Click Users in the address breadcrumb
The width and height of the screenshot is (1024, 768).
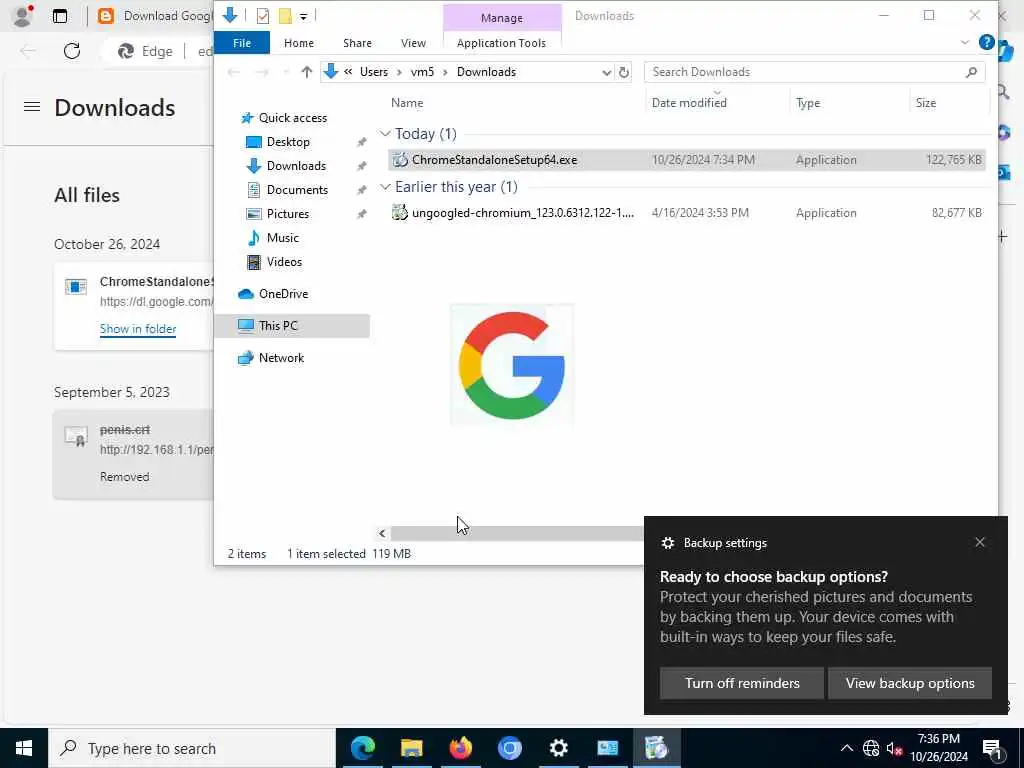(x=374, y=72)
